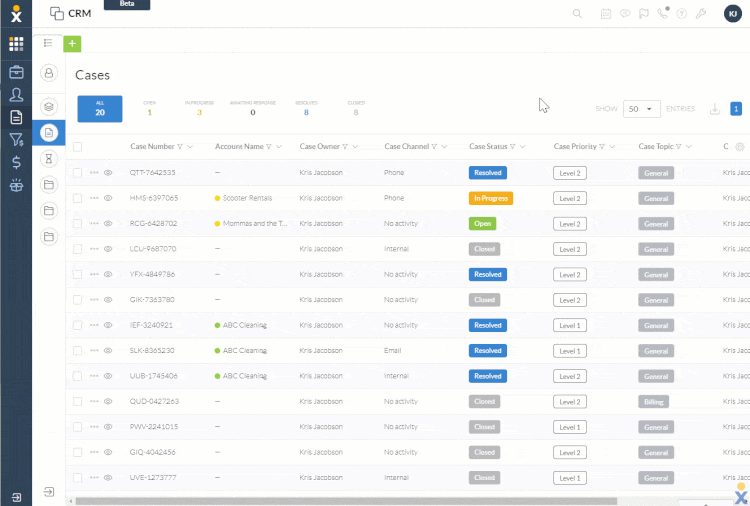Click the eye icon for case IEF-3240921
Screen dimensions: 750x506
[x=108, y=325]
